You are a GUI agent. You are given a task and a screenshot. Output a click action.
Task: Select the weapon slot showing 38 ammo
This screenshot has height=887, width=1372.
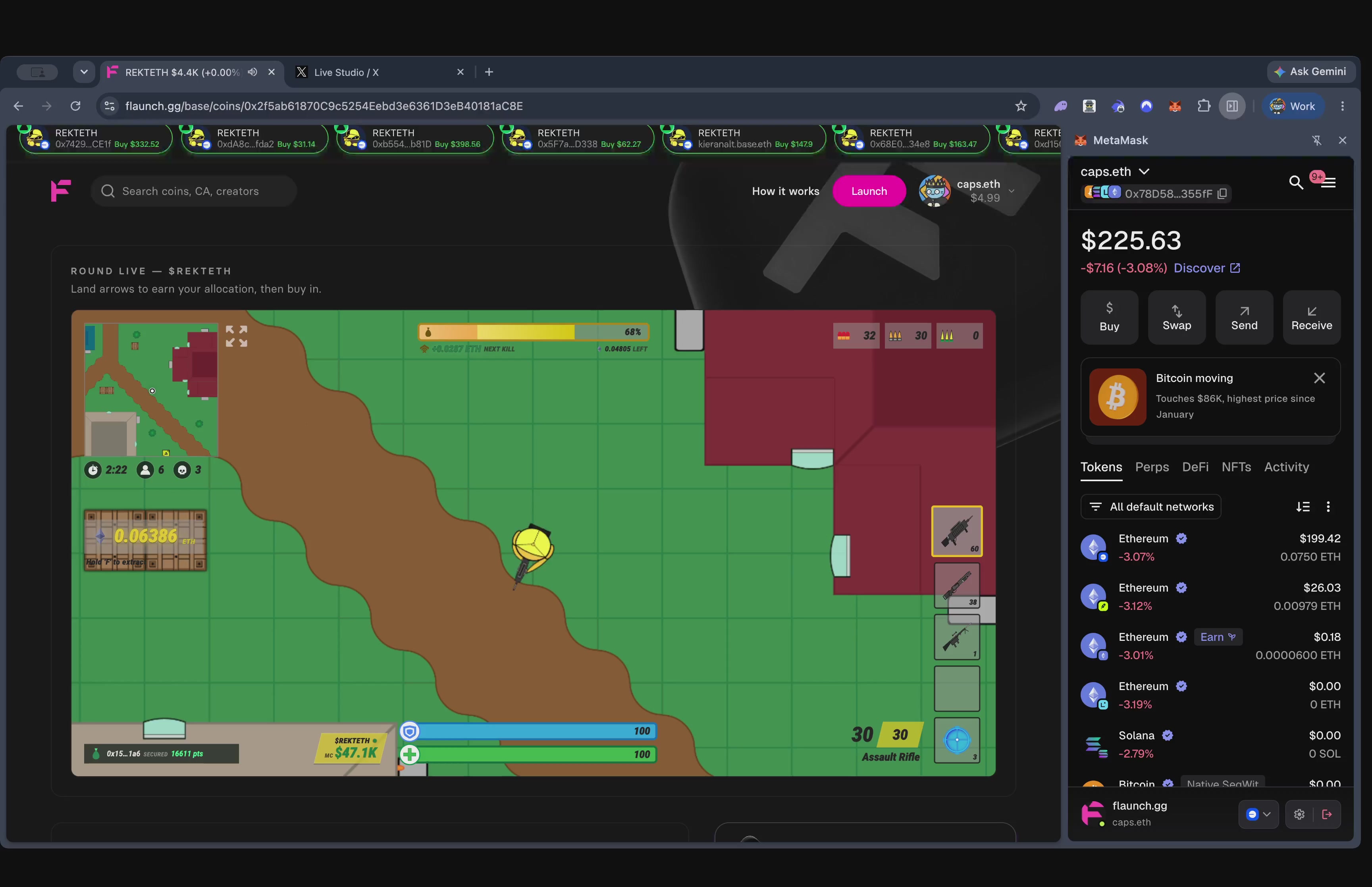(957, 585)
